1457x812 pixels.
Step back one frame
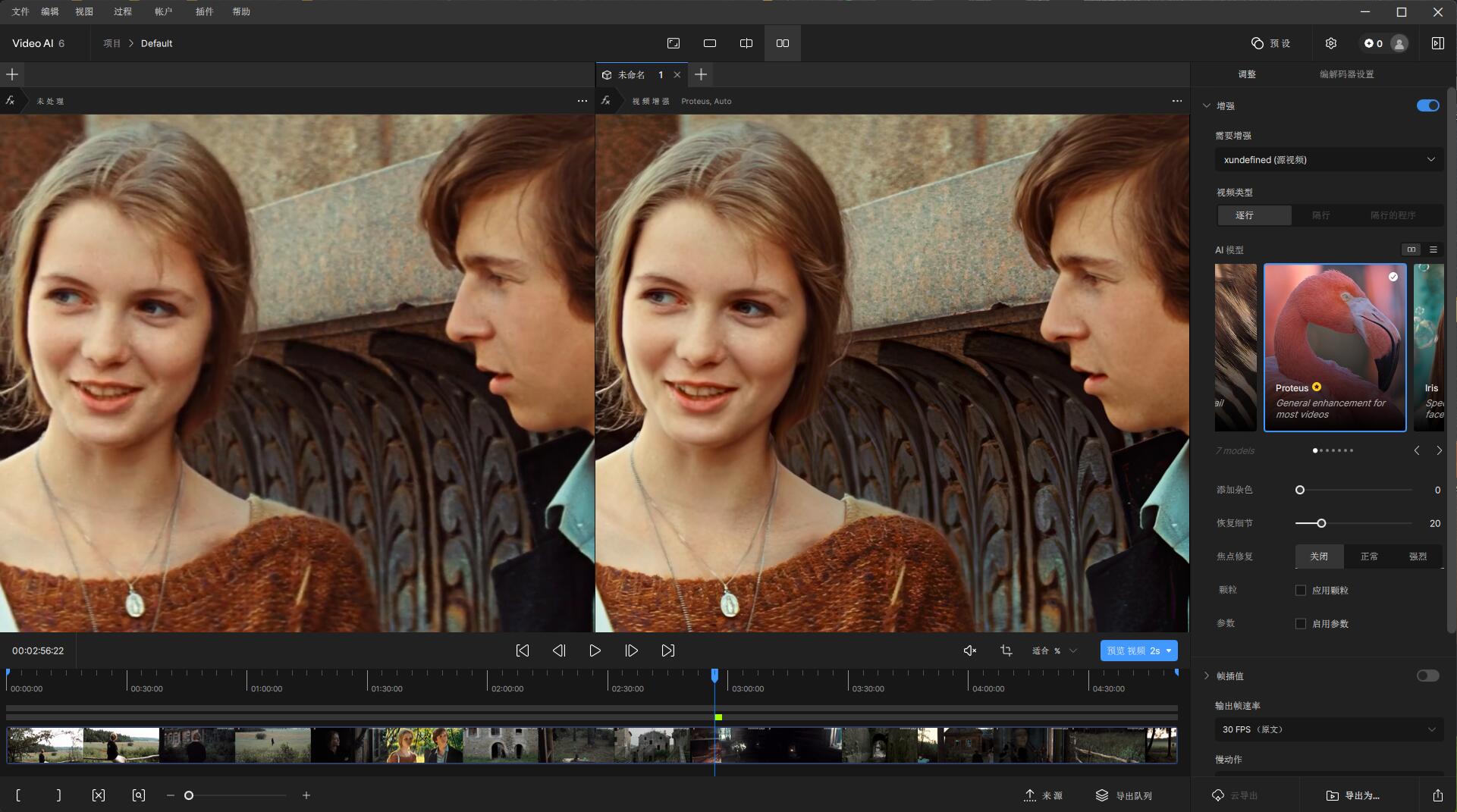[x=559, y=651]
